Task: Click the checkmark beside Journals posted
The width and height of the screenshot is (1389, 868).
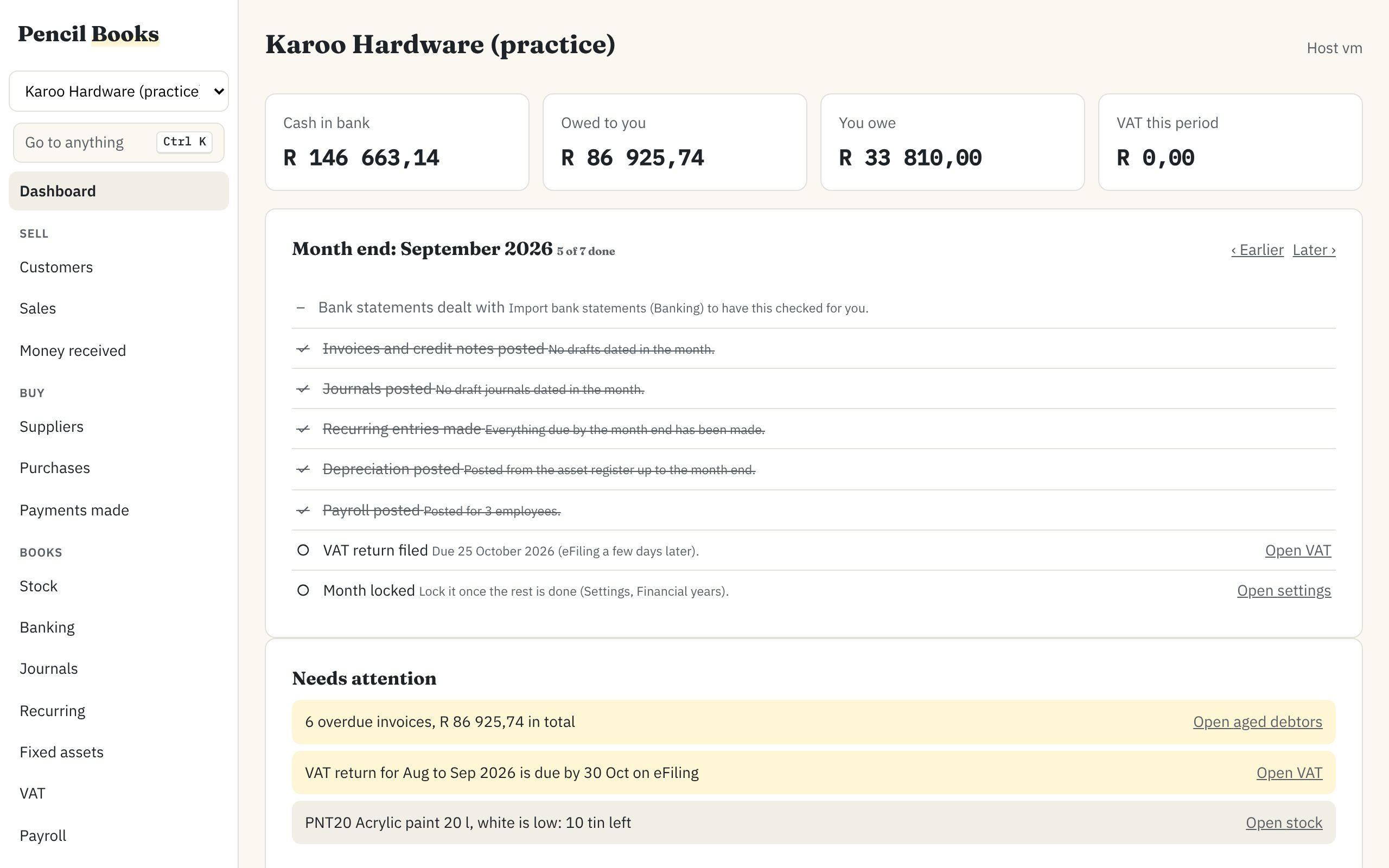Action: click(303, 389)
